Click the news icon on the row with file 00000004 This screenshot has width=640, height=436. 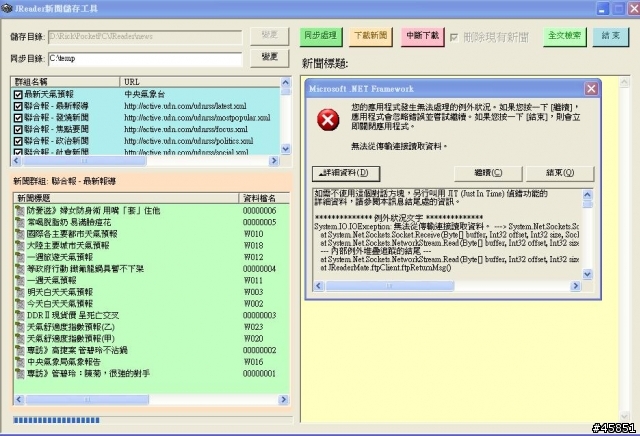[x=20, y=269]
